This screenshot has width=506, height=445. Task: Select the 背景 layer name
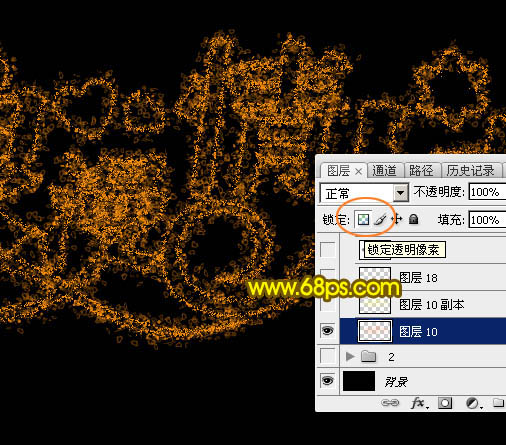click(396, 382)
